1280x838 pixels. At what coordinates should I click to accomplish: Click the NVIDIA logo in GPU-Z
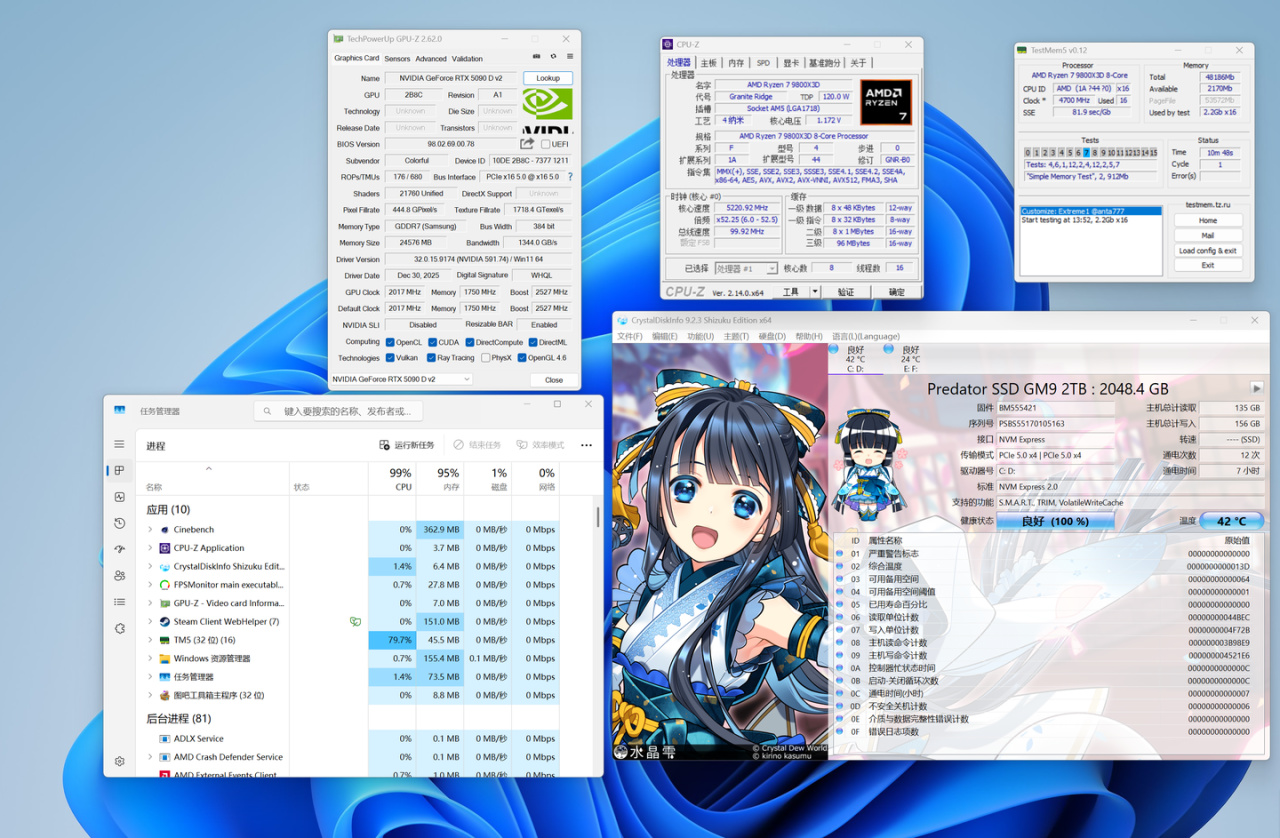click(x=548, y=110)
